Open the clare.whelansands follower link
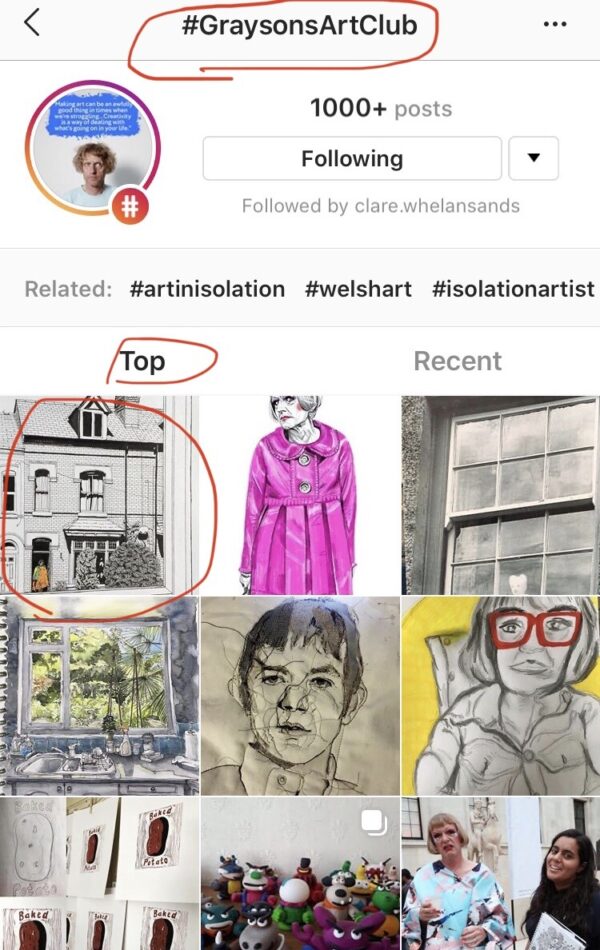The width and height of the screenshot is (600, 950). [437, 206]
